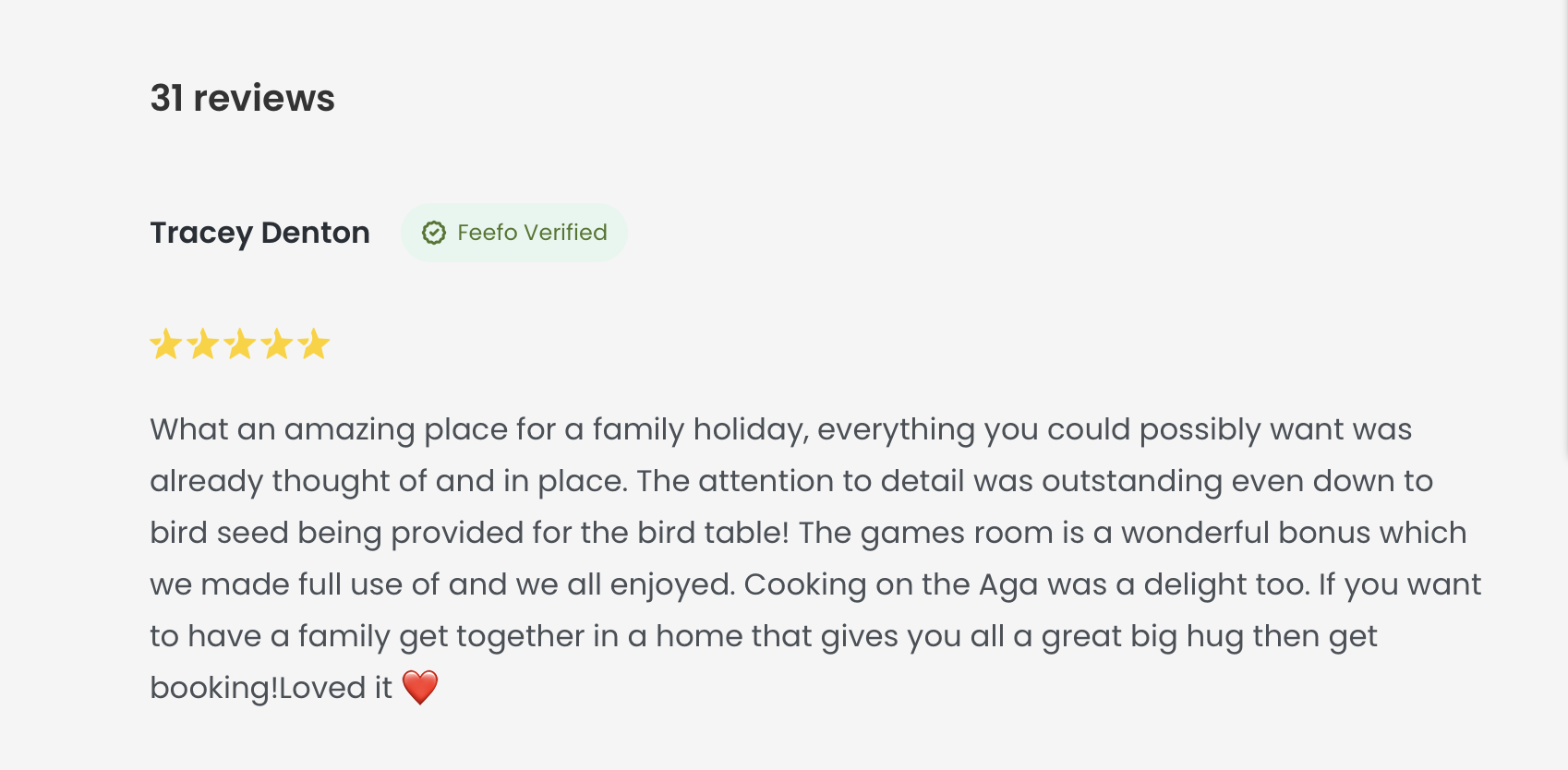Click the Feefo verified checkmark icon
The image size is (1568, 770).
(434, 233)
